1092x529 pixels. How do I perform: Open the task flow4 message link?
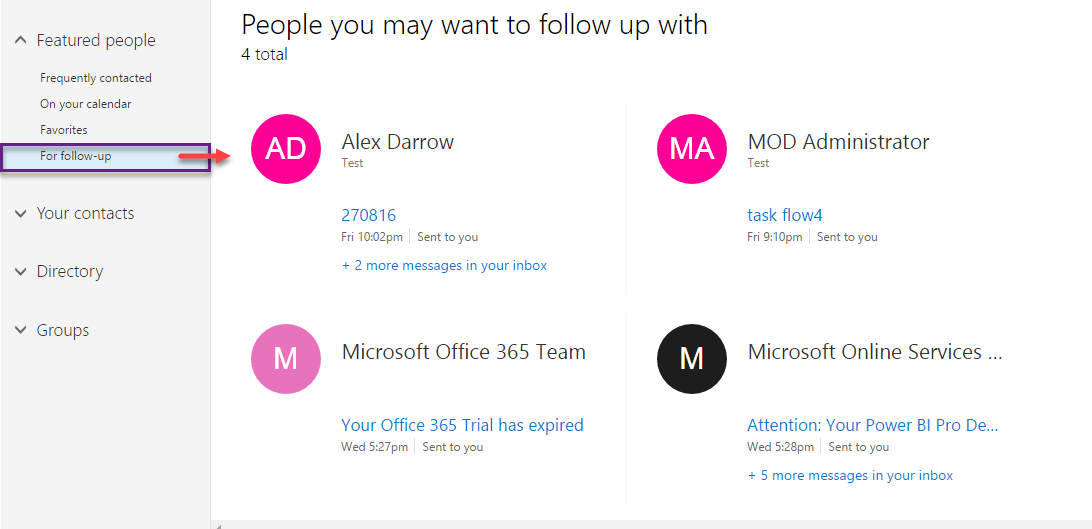pyautogui.click(x=785, y=215)
